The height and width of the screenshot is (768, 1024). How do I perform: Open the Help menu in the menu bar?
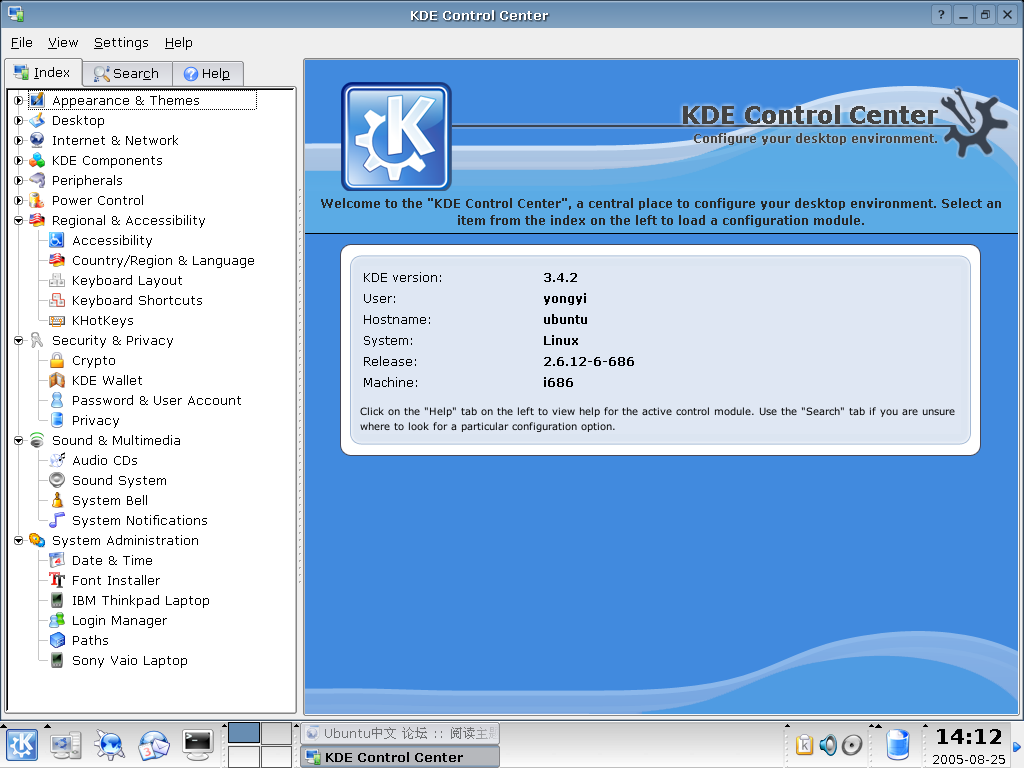coord(178,42)
